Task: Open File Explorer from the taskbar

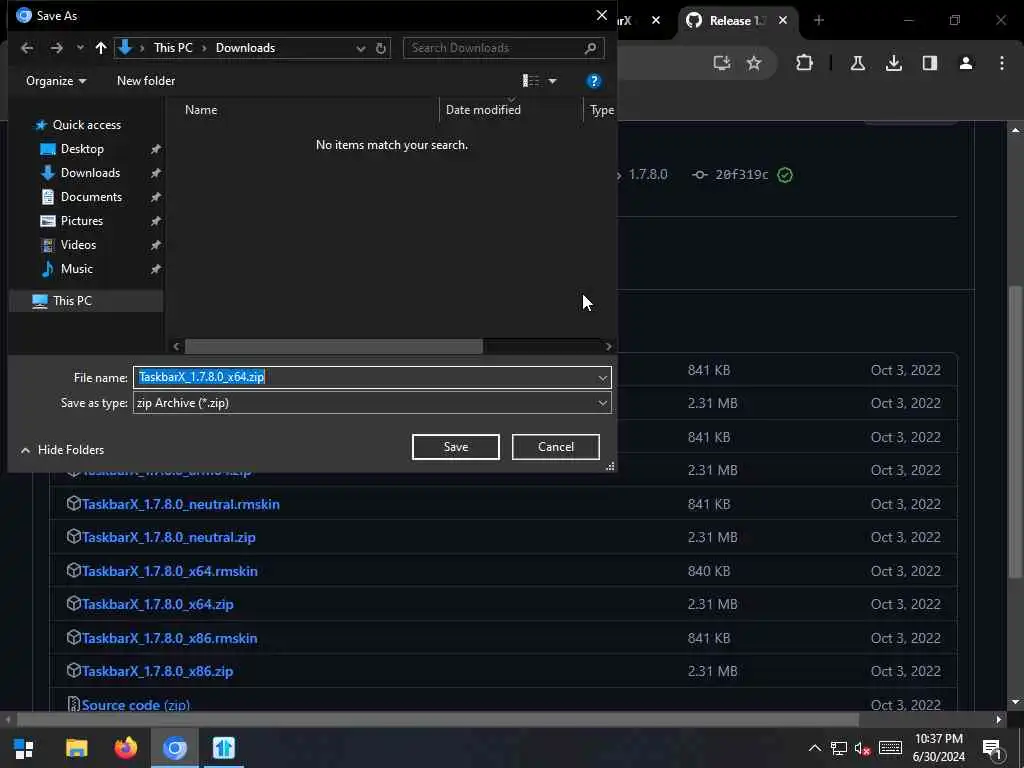Action: pyautogui.click(x=76, y=748)
